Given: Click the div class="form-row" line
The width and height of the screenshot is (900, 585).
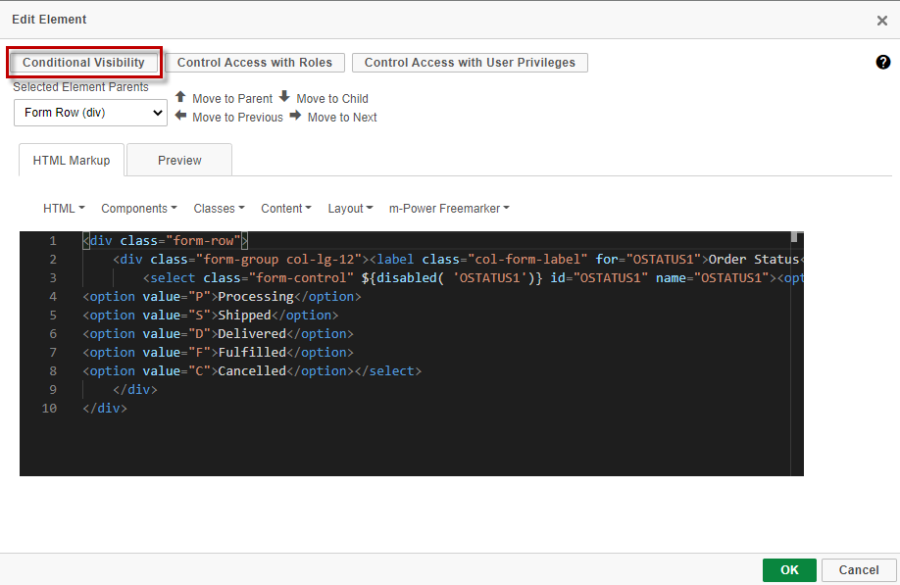Looking at the screenshot, I should point(165,241).
